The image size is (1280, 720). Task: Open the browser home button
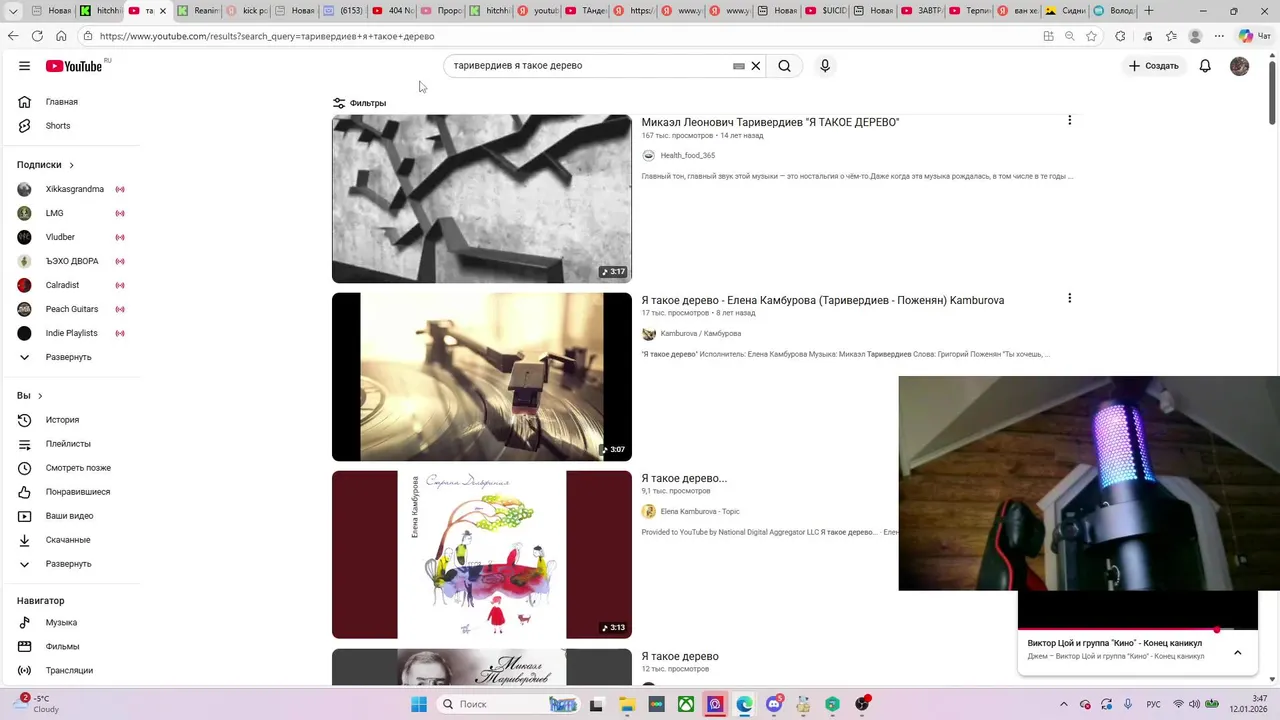pos(61,36)
